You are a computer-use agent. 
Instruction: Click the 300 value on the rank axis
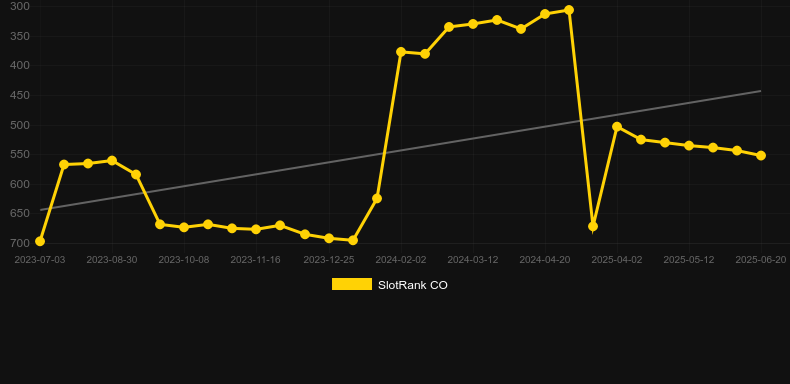(x=20, y=7)
